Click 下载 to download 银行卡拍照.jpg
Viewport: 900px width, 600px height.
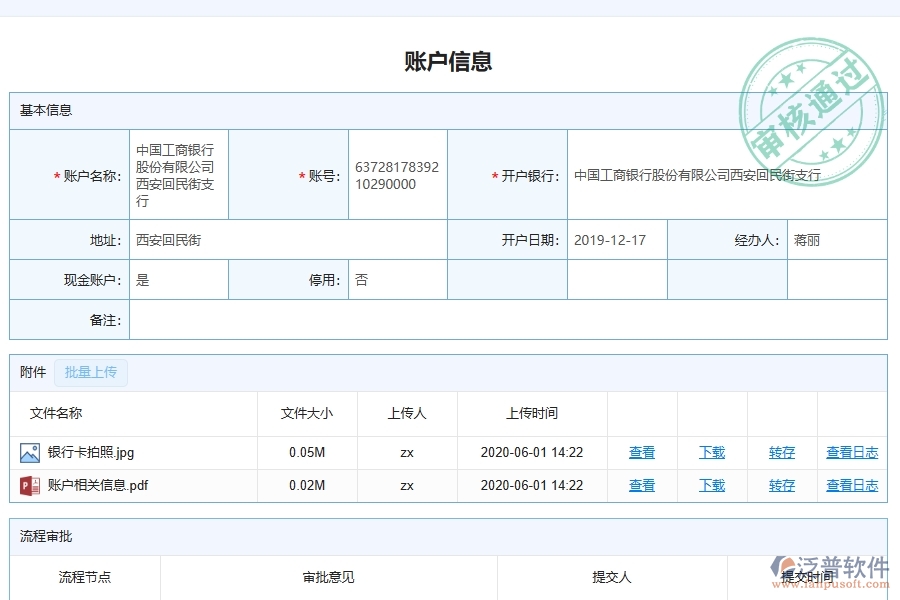[711, 452]
